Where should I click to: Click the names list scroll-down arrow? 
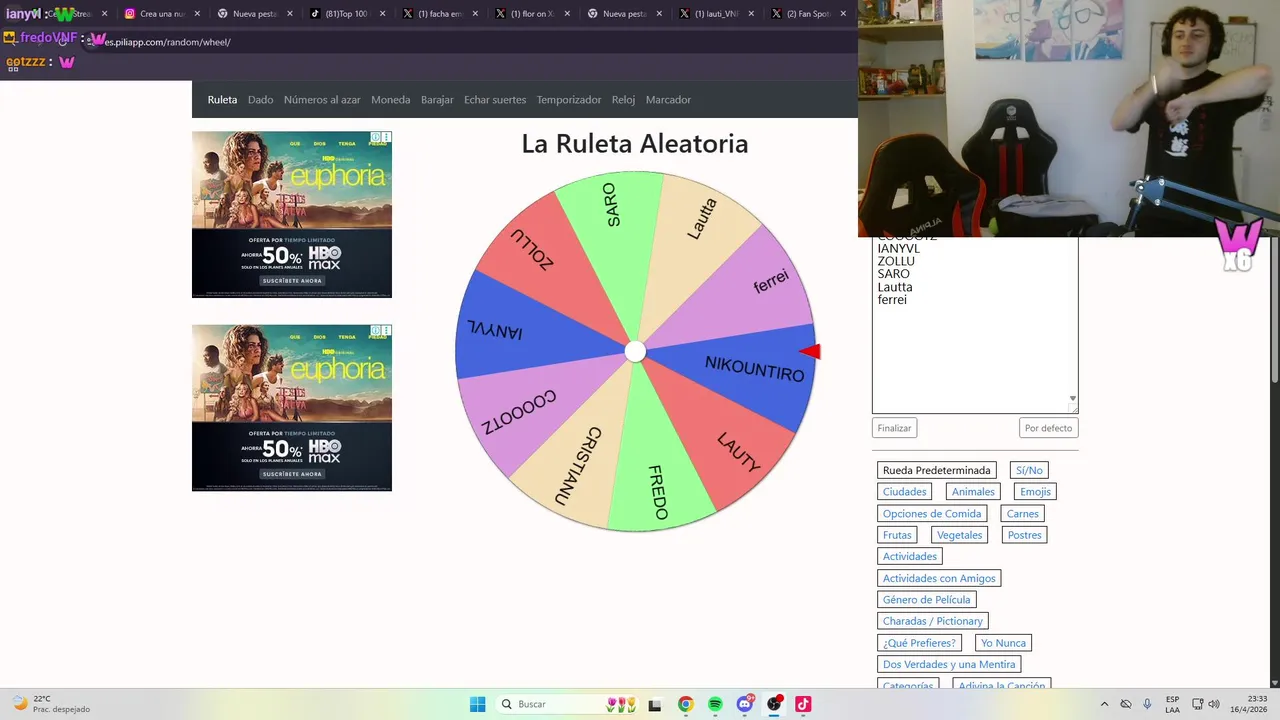(x=1073, y=399)
